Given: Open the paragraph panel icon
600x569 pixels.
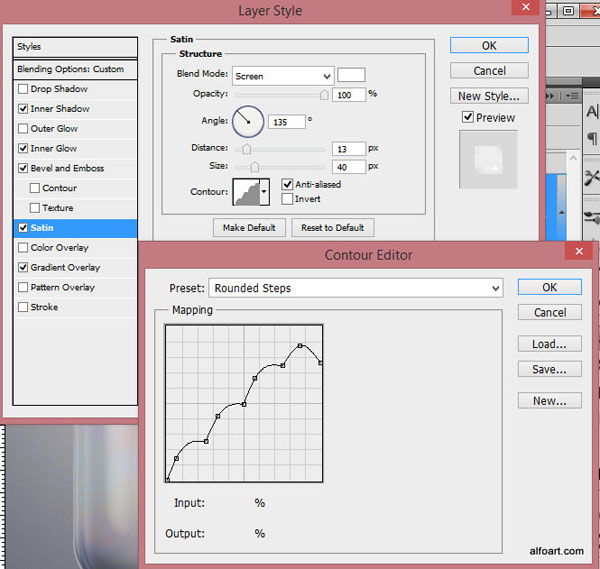Looking at the screenshot, I should click(x=592, y=138).
